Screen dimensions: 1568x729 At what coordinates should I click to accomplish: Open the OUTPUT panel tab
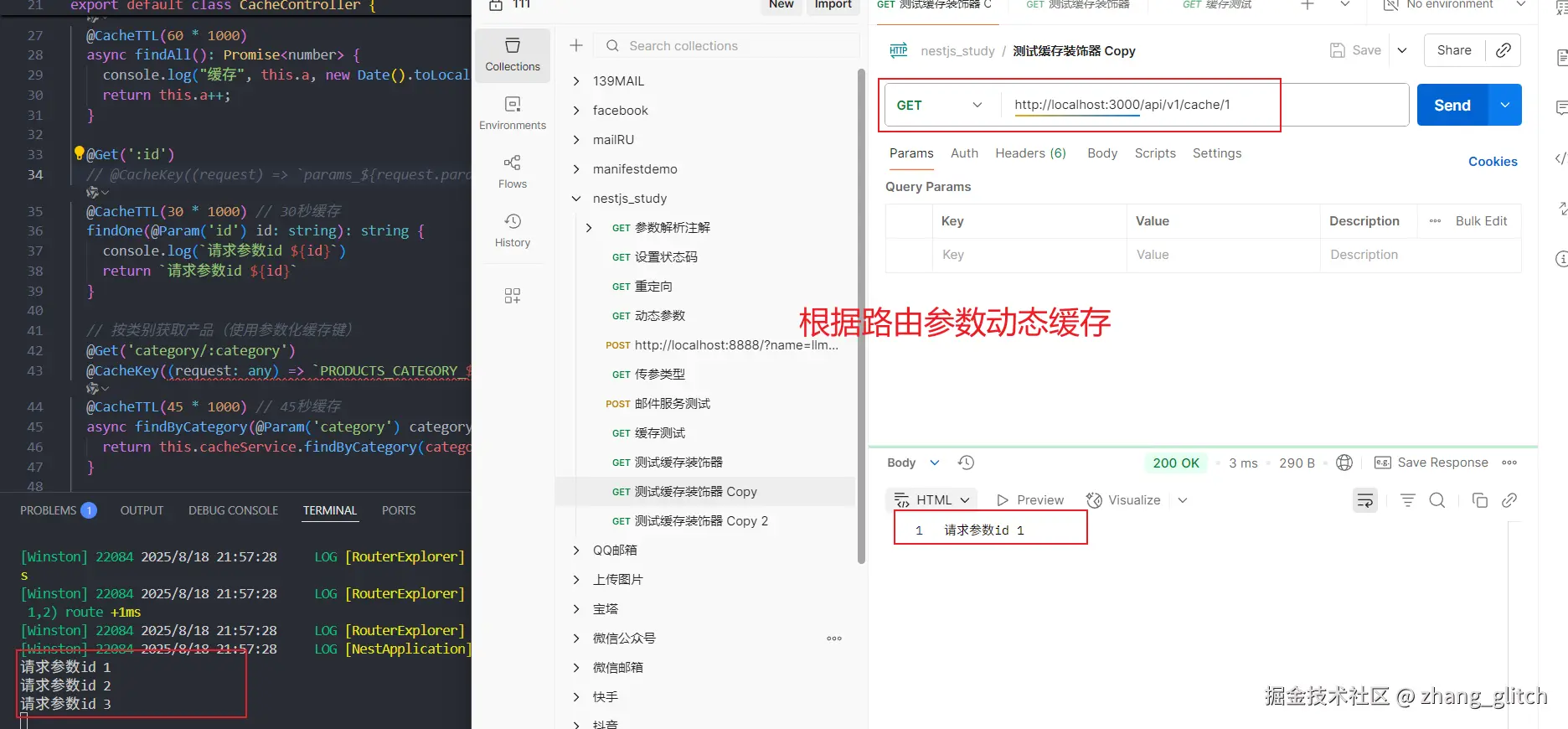tap(142, 510)
